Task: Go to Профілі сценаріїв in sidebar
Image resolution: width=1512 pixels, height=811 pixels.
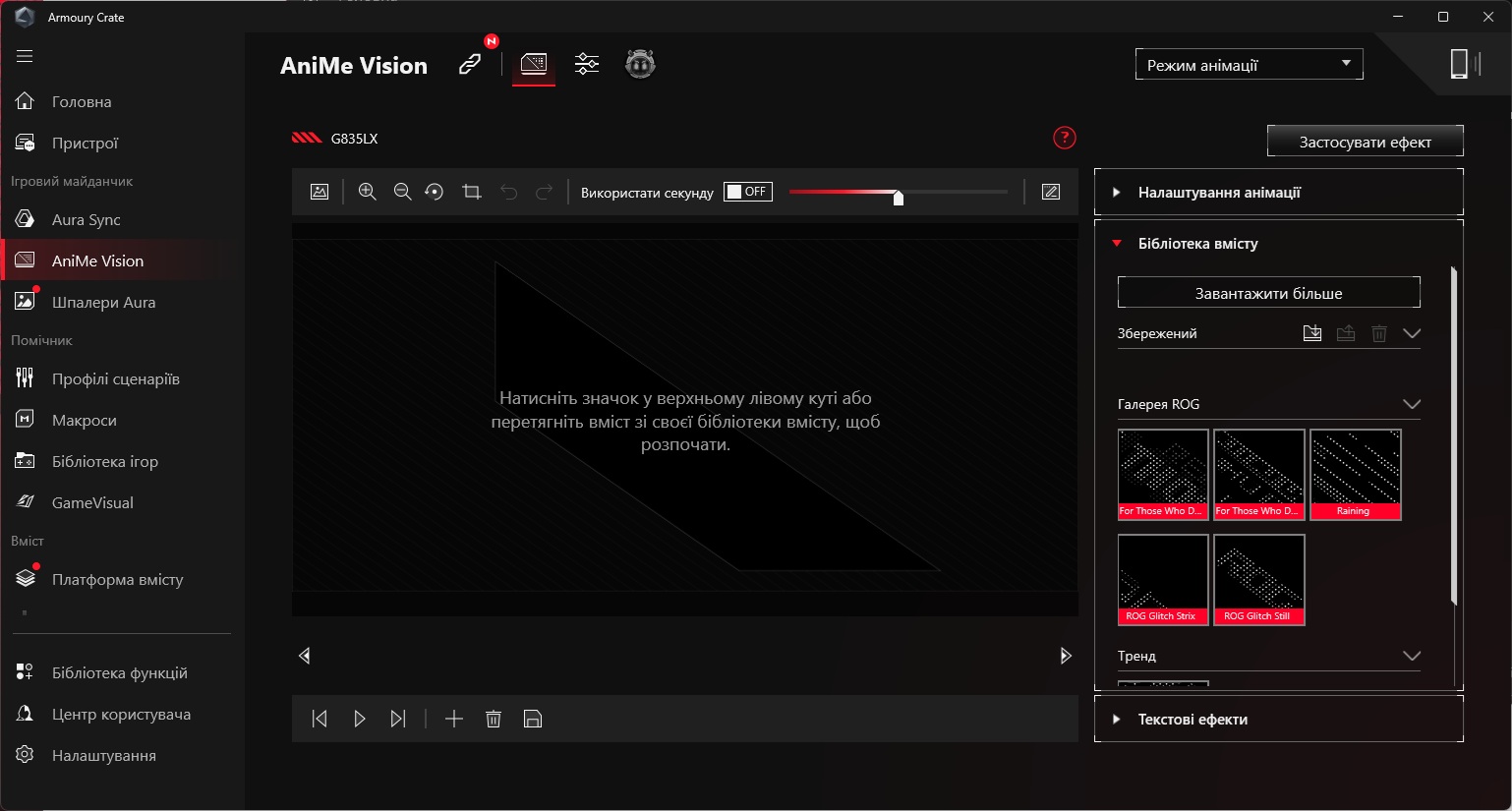Action: pyautogui.click(x=118, y=378)
